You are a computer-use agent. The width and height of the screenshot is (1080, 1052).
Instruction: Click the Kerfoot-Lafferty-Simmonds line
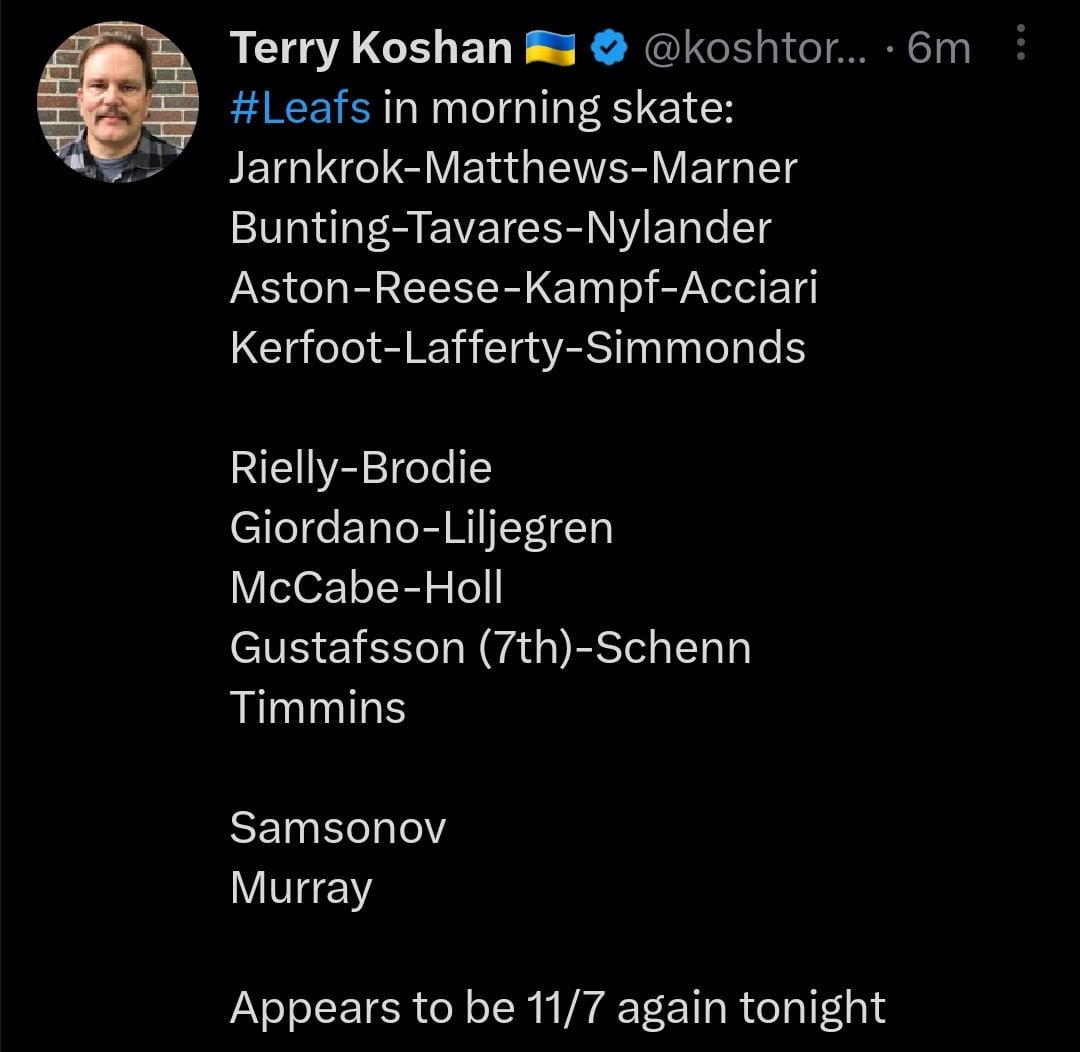[517, 348]
